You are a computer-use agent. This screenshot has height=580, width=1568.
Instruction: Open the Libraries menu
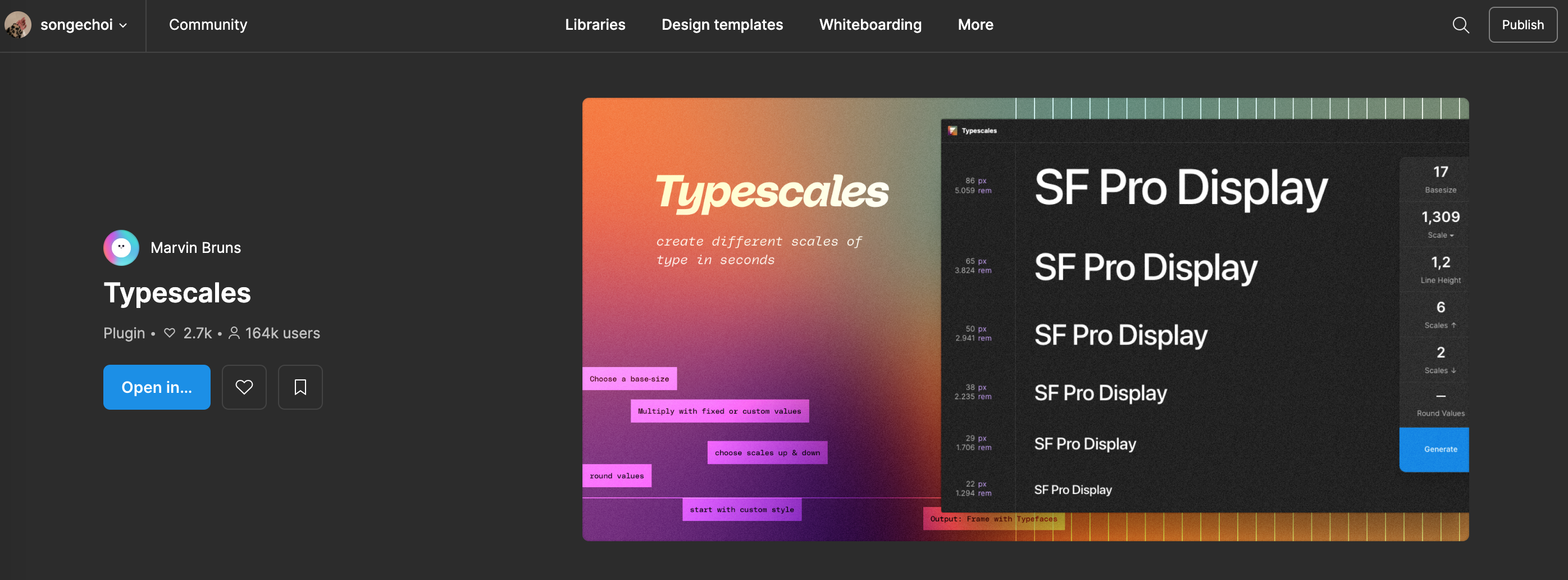pyautogui.click(x=595, y=25)
